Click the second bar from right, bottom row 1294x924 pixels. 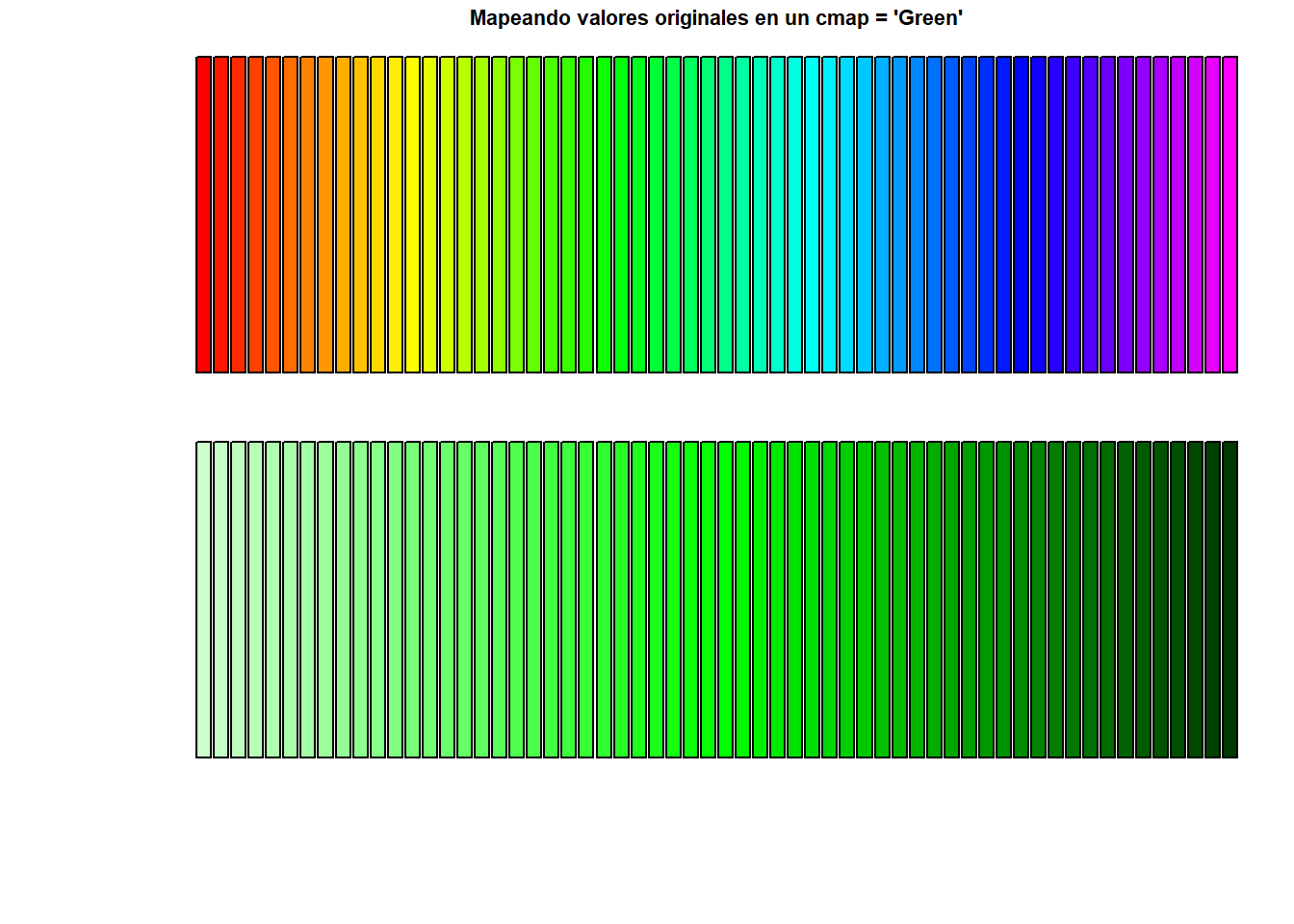[x=1212, y=600]
